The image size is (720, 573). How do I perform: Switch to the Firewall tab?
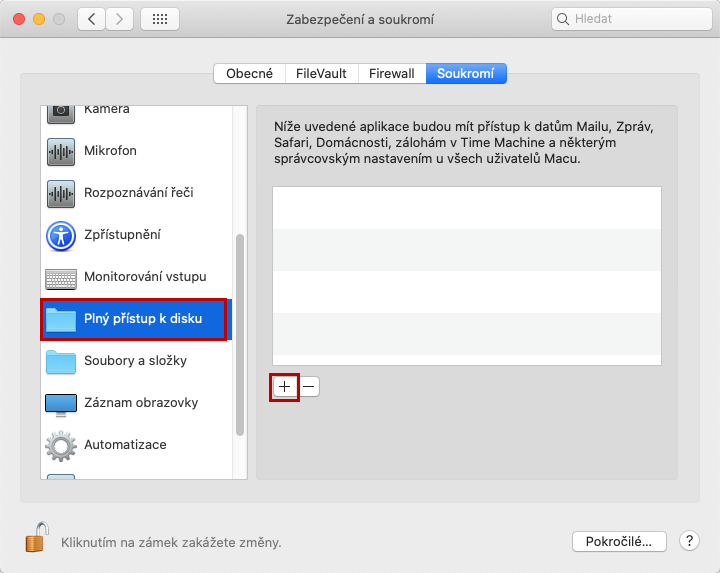pos(391,73)
